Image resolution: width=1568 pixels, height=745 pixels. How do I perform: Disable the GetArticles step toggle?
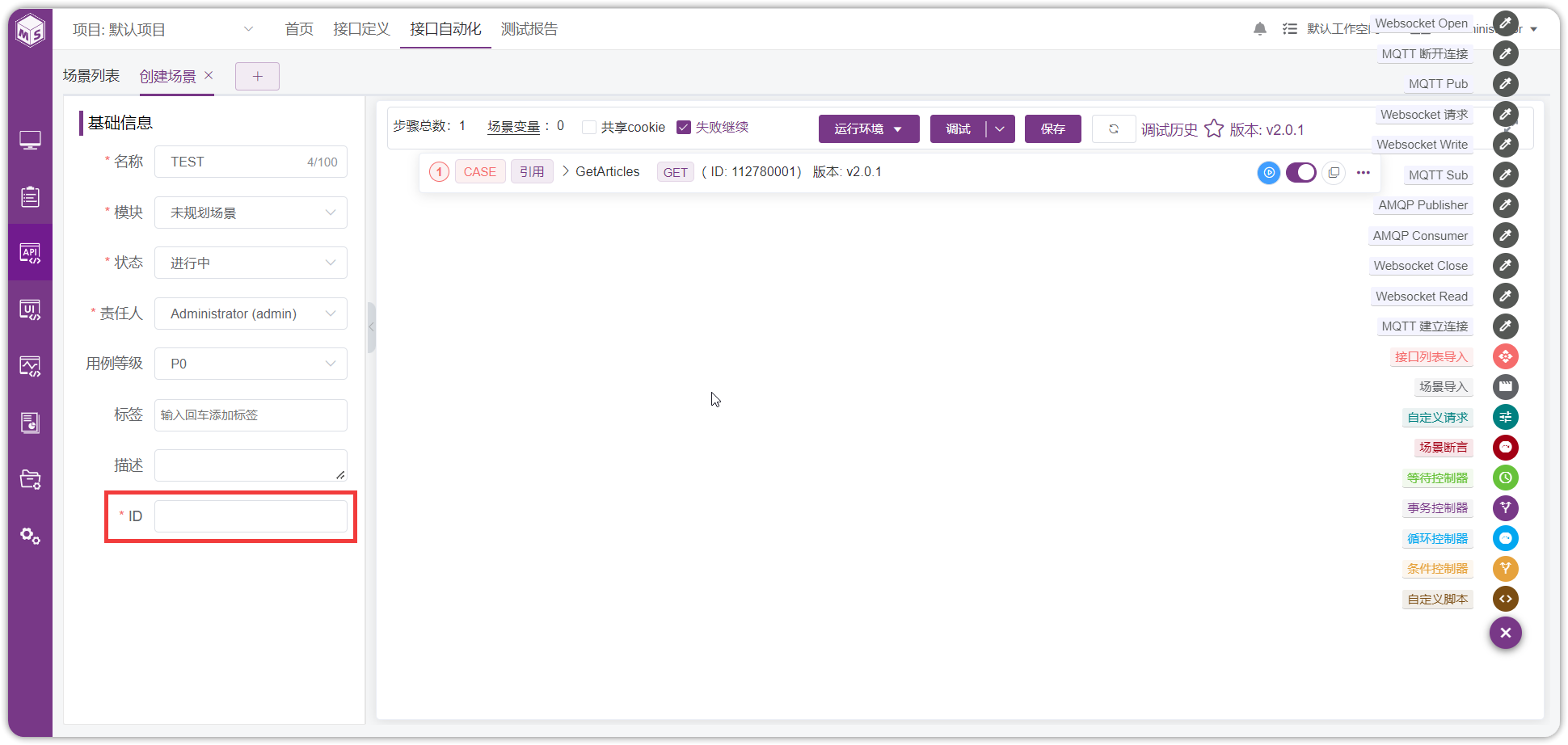[1300, 172]
